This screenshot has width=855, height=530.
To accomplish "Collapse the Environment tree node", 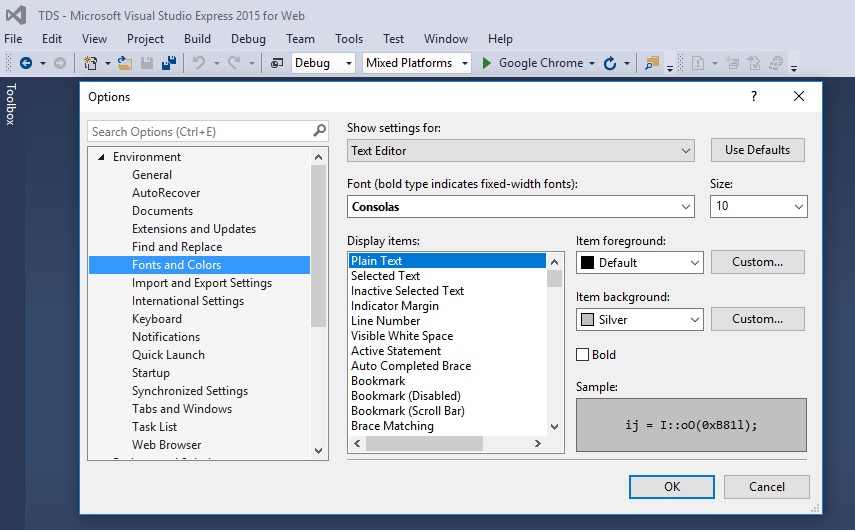I will pyautogui.click(x=101, y=157).
